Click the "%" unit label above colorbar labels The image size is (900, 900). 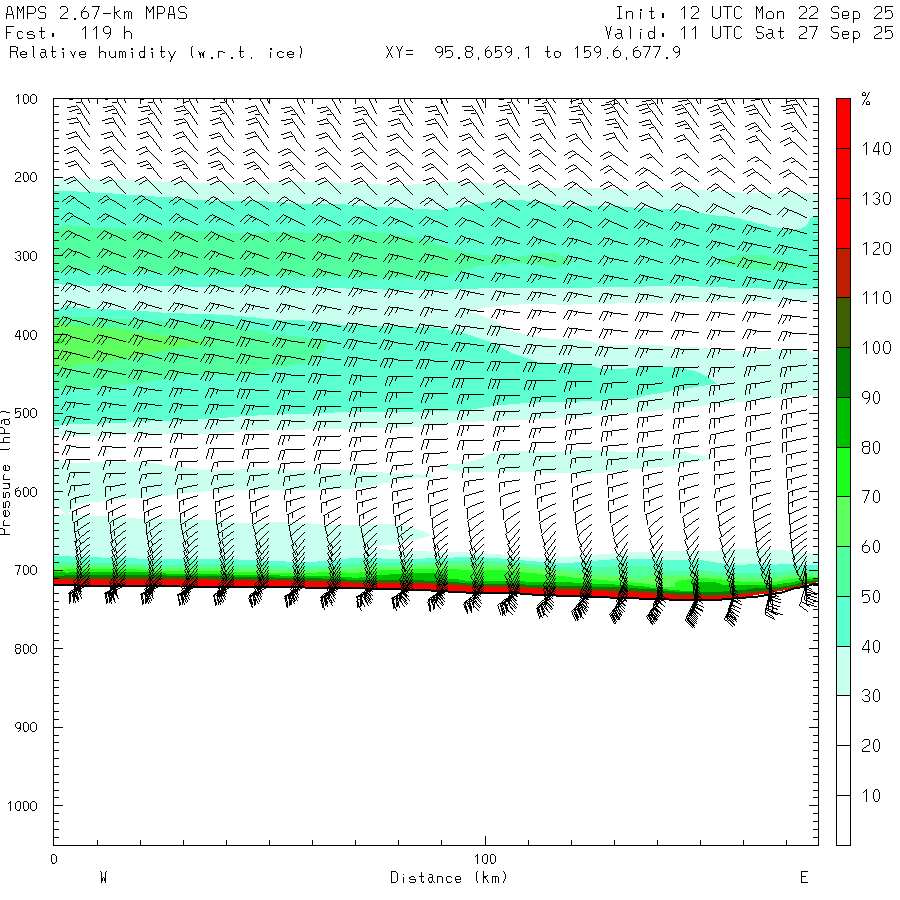click(866, 99)
